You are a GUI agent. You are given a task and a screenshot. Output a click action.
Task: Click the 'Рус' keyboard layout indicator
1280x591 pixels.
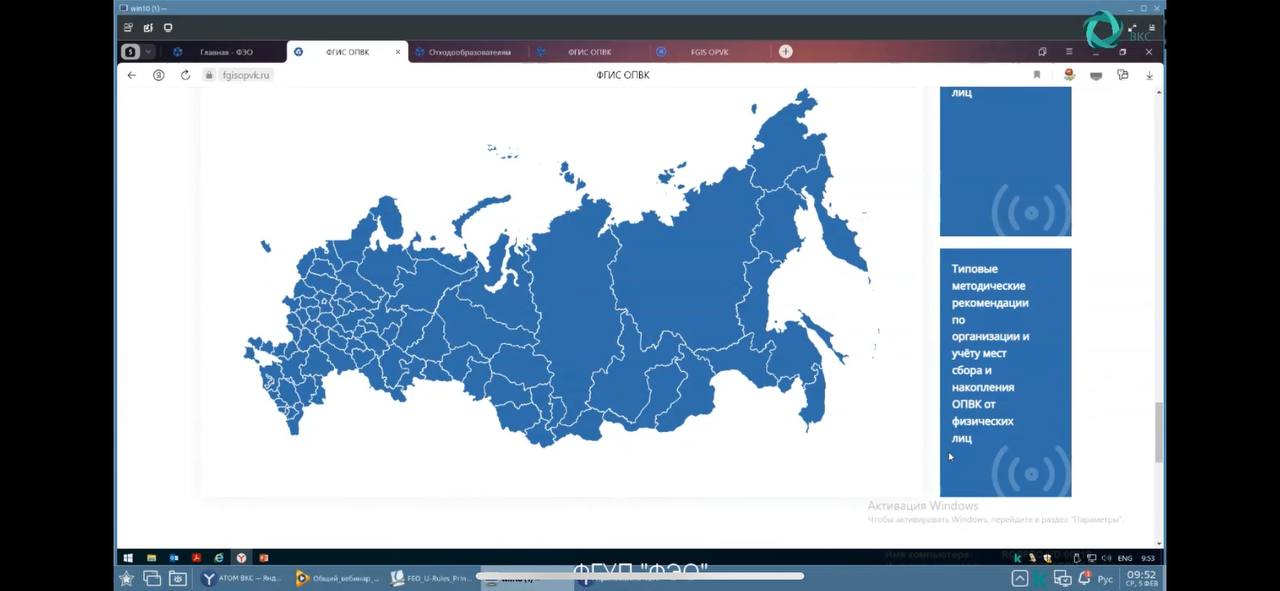point(1105,579)
